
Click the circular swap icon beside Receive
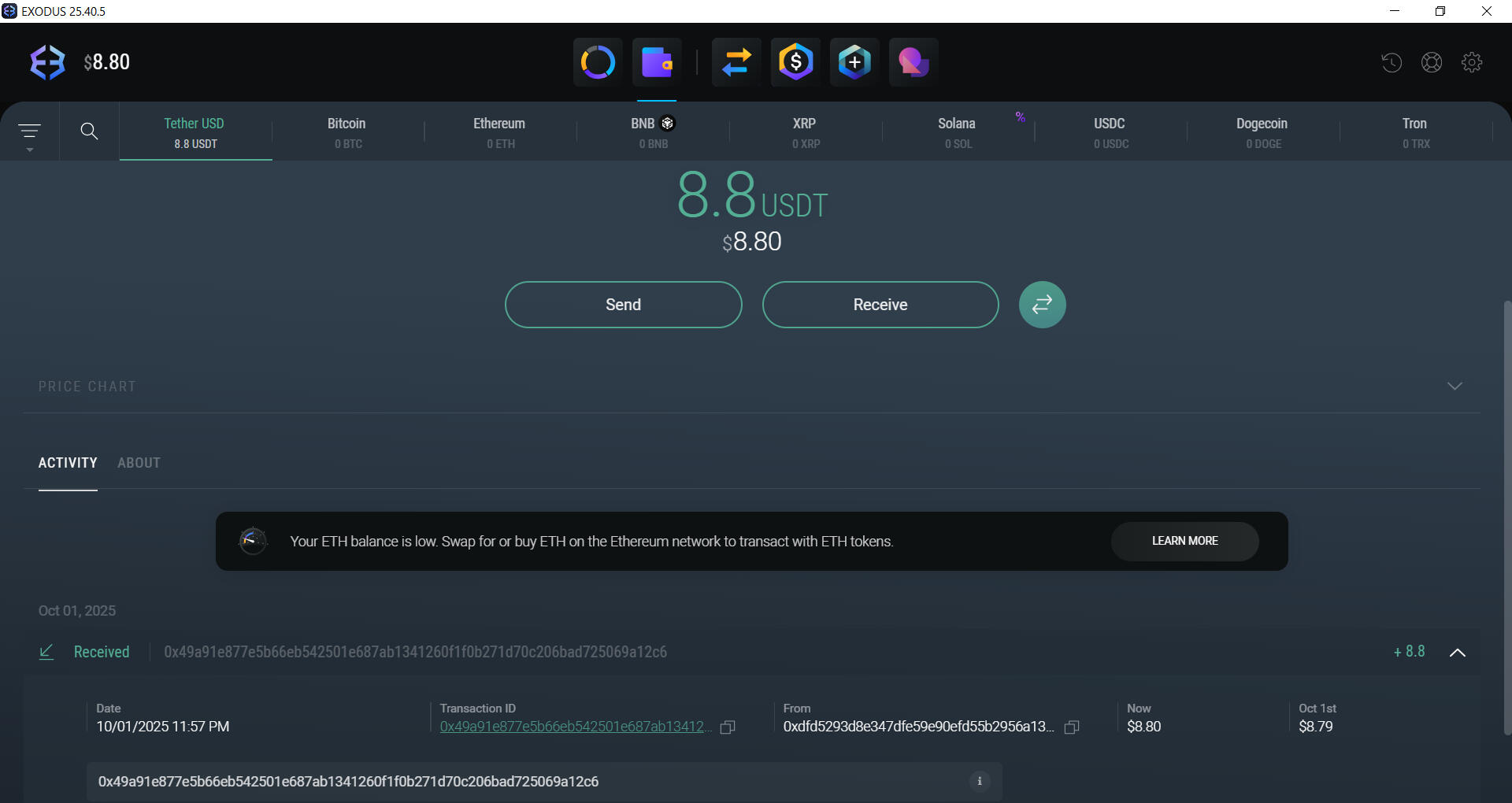[x=1042, y=305]
